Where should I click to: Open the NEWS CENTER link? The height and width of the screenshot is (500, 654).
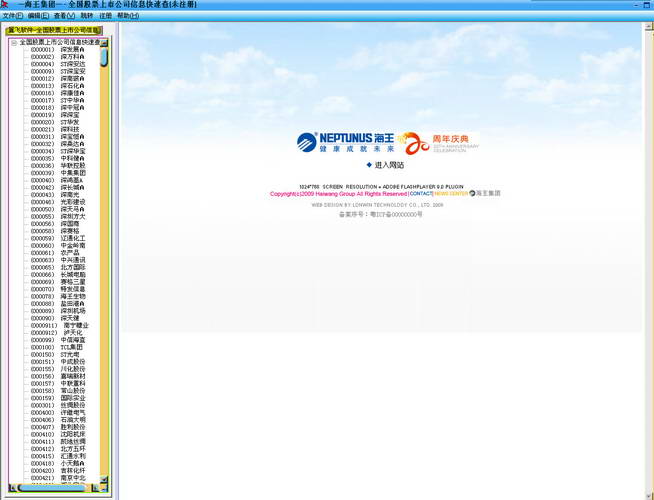point(451,194)
